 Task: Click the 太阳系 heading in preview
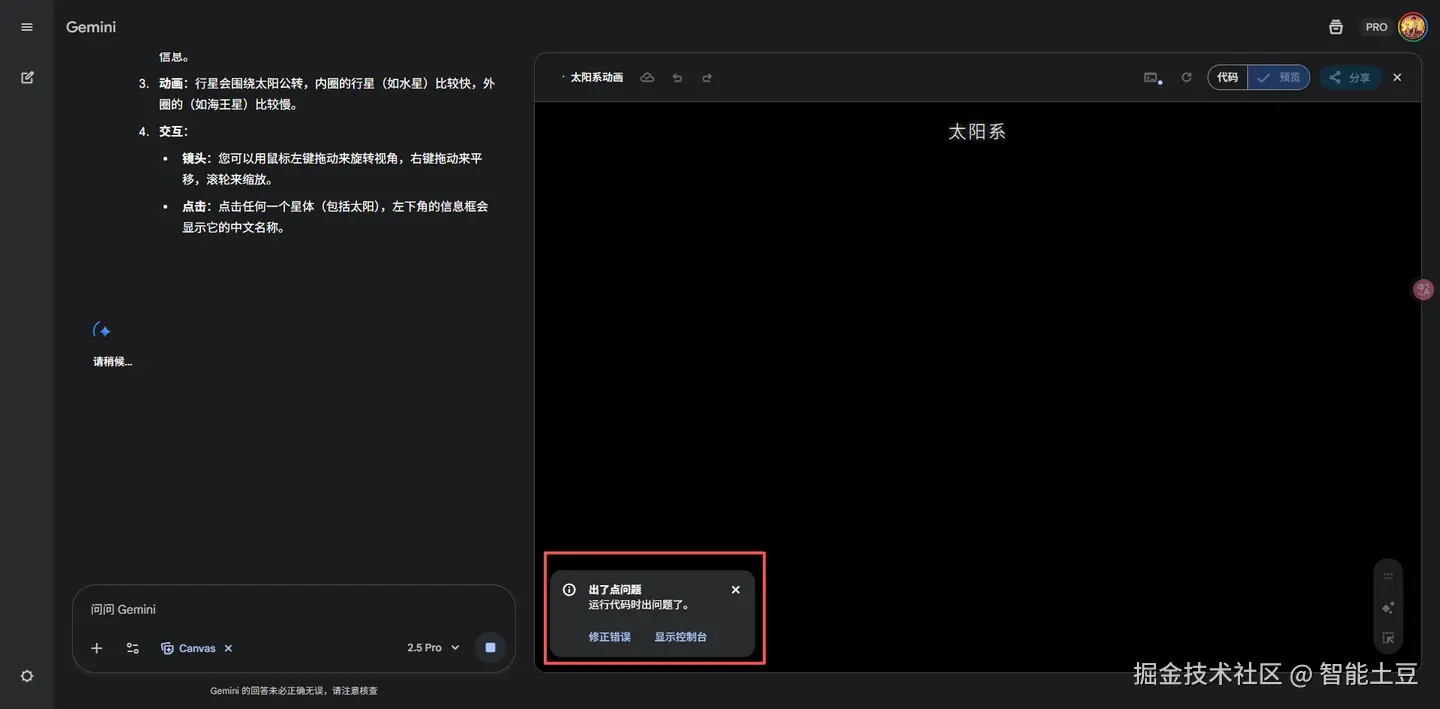pos(977,132)
